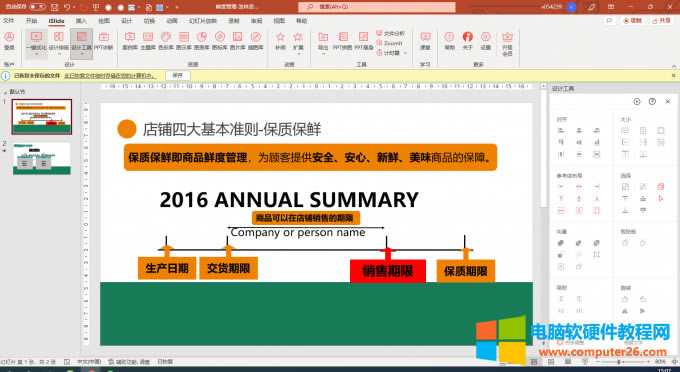680x372 pixels.
Task: Click the 文件分析 tool
Action: point(390,33)
